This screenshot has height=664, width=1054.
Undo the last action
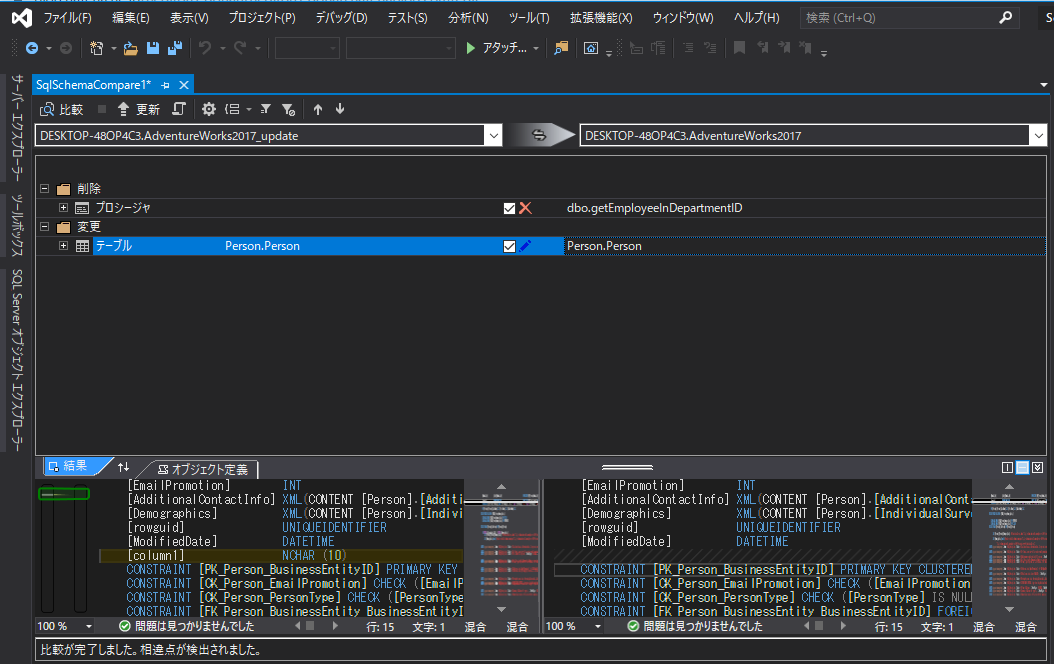tap(205, 48)
